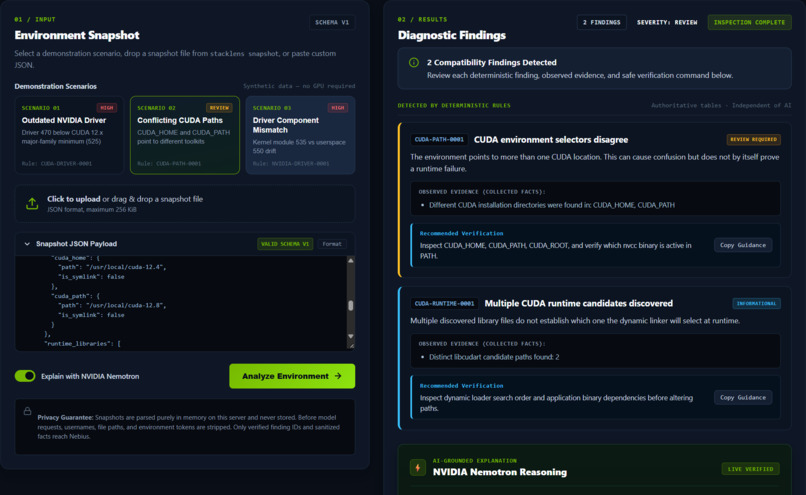Copy Guidance for CUDA-PATH-0001 finding
Screen dimensions: 806x495
pos(743,245)
